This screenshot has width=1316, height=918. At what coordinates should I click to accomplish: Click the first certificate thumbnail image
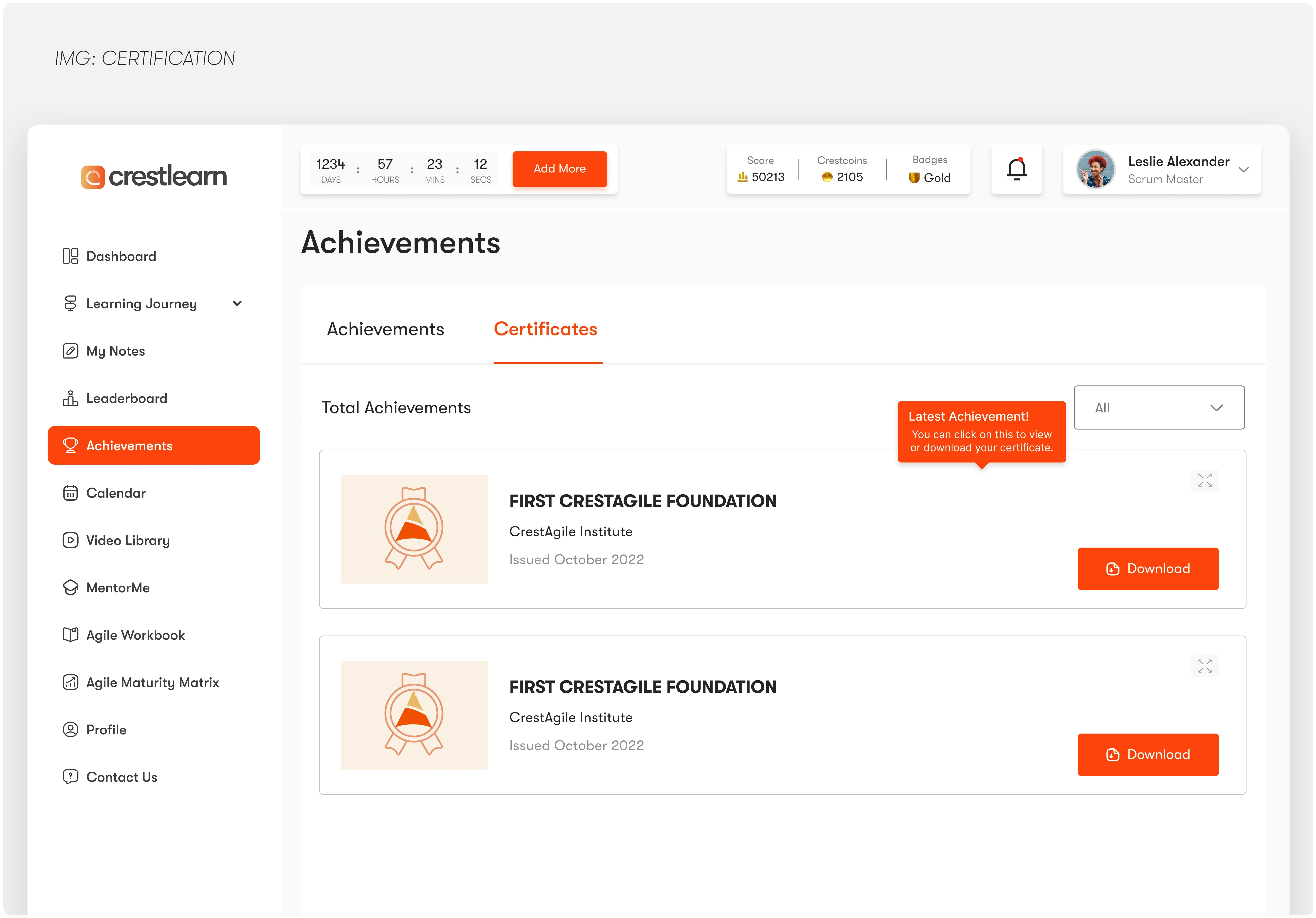tap(414, 529)
